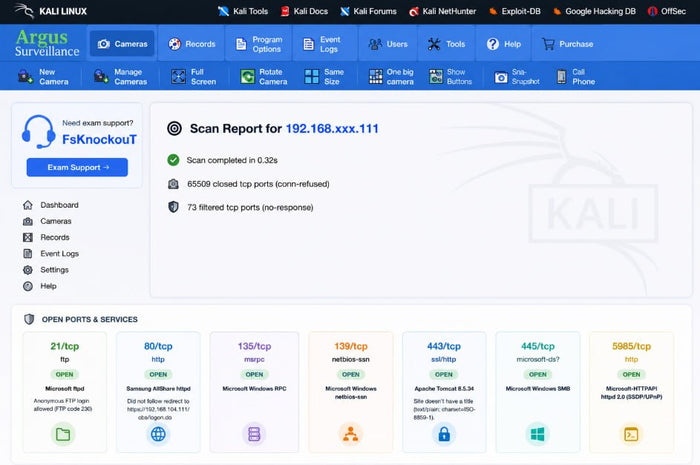This screenshot has width=700, height=465.
Task: Click the network icon on the 139/tcp card
Action: click(x=350, y=434)
